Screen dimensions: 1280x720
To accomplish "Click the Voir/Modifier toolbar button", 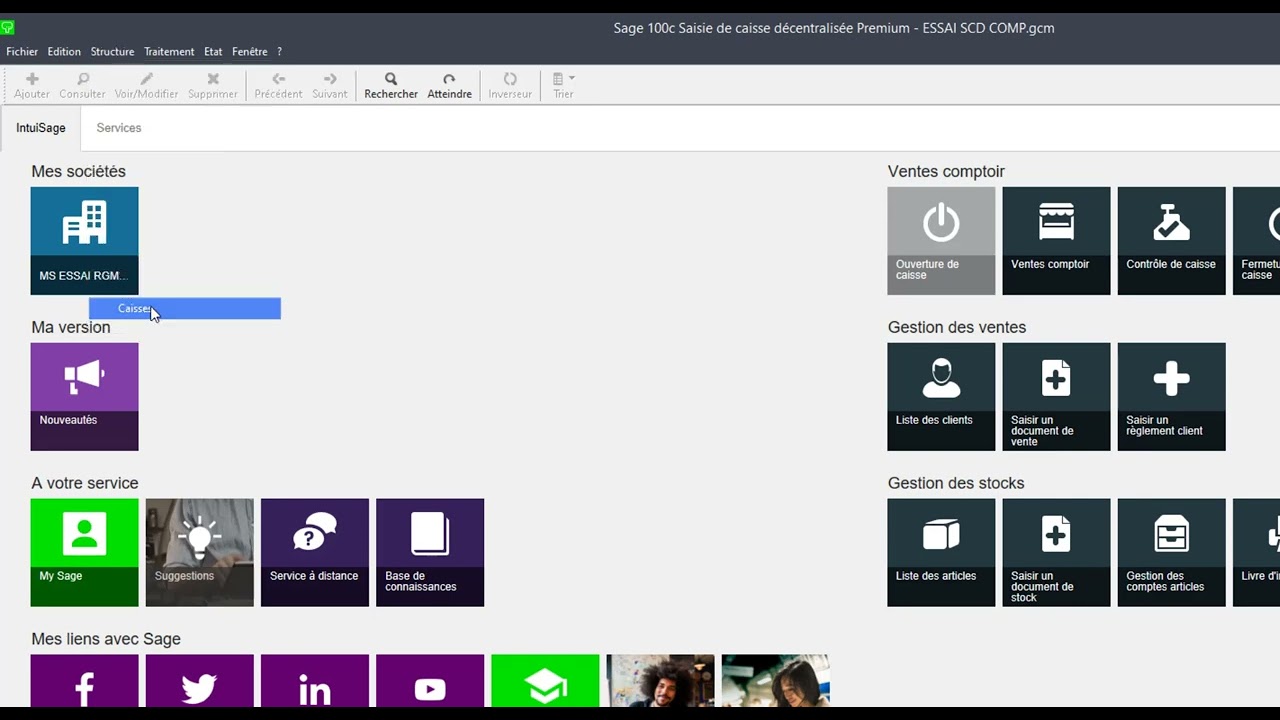I will [x=146, y=86].
